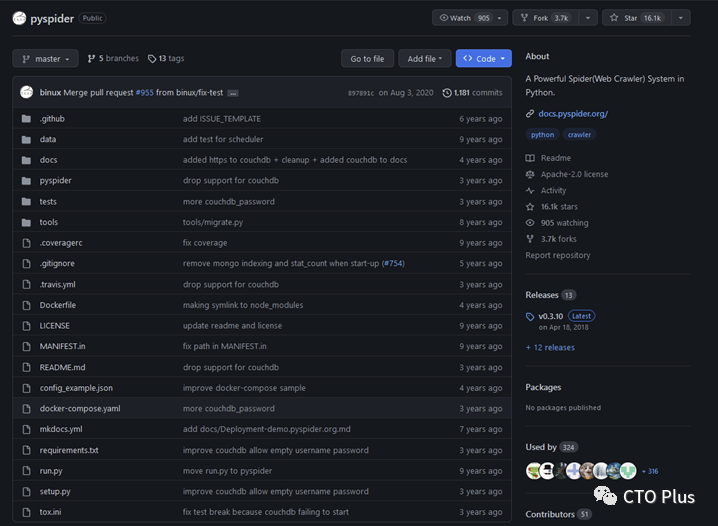
Task: Click the Activity pulse icon
Action: (x=530, y=190)
